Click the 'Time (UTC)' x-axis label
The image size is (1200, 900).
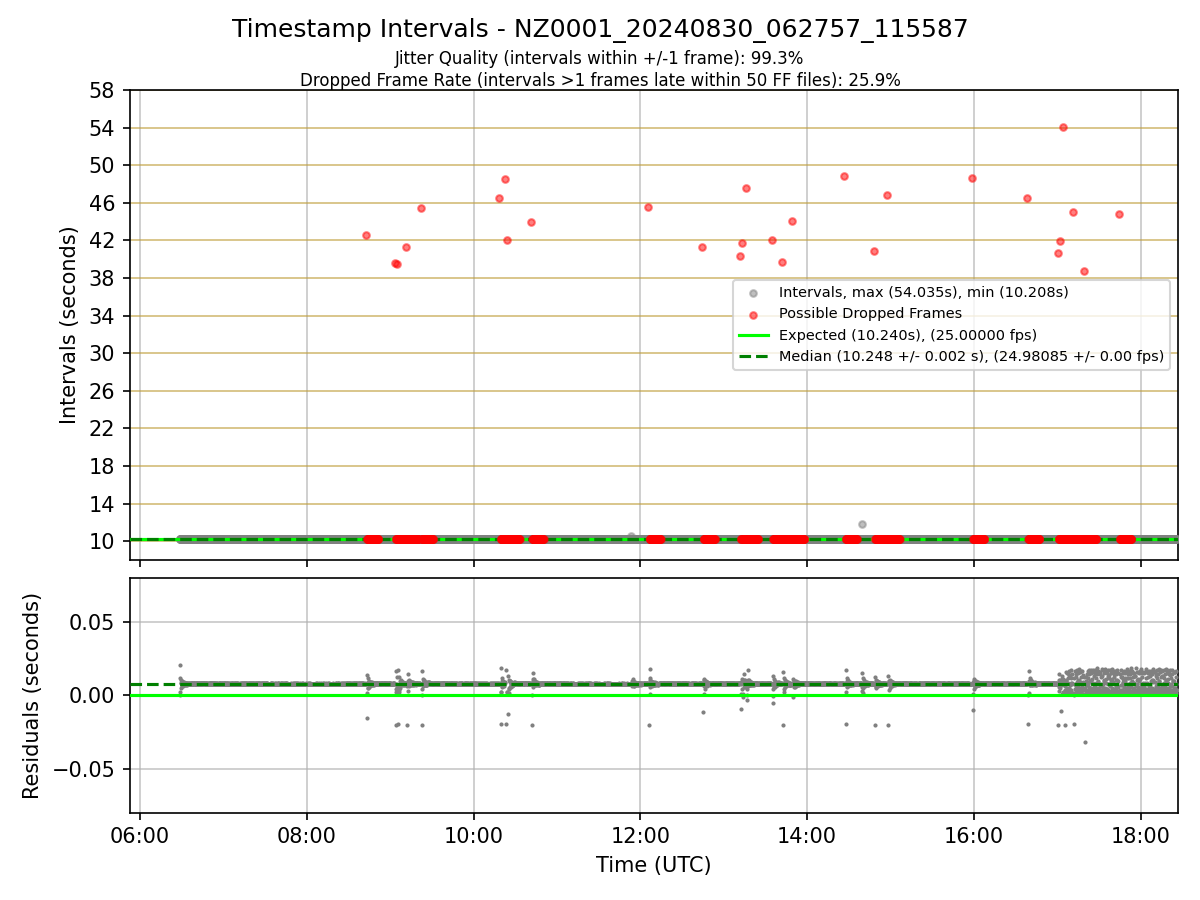(653, 865)
